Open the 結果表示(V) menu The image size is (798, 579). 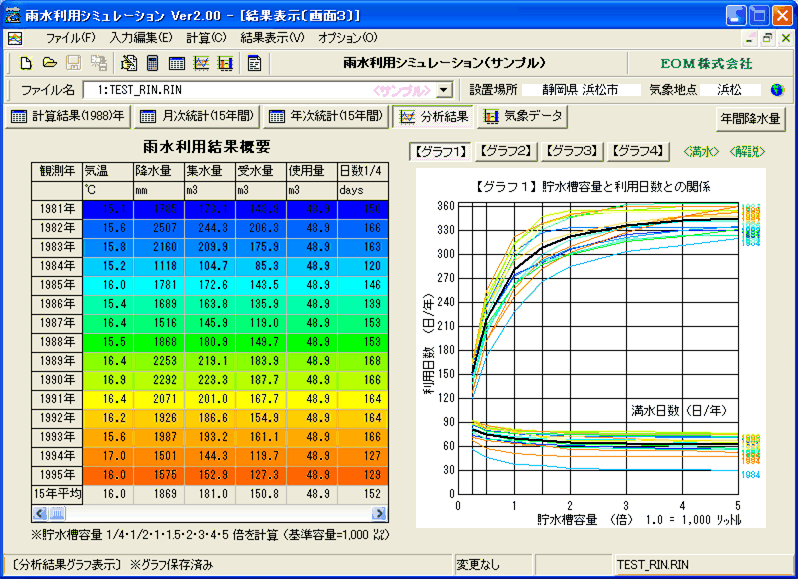(x=272, y=38)
